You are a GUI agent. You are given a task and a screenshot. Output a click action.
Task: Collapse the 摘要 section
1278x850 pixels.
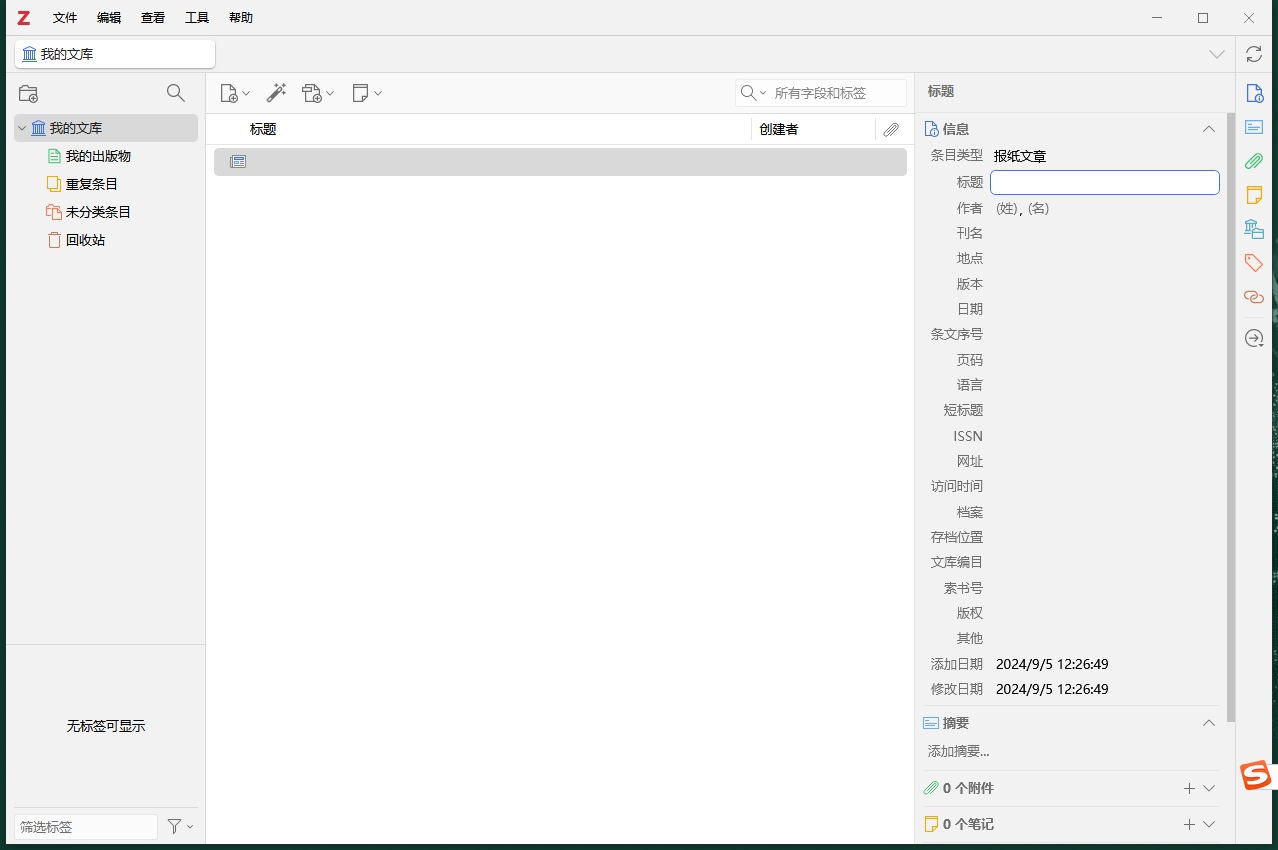click(1208, 723)
